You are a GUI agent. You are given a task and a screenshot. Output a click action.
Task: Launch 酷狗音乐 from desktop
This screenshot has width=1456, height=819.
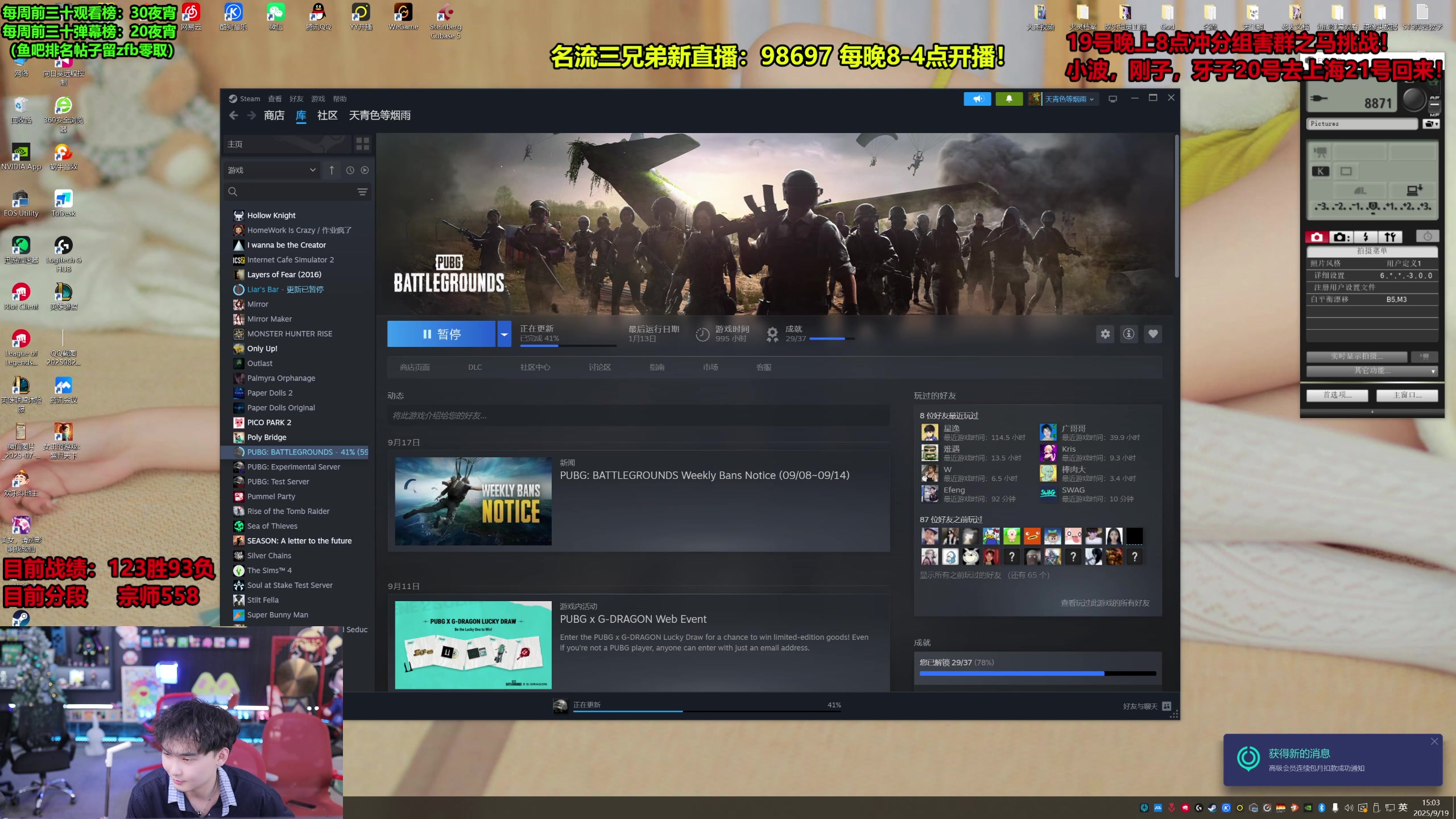233,16
